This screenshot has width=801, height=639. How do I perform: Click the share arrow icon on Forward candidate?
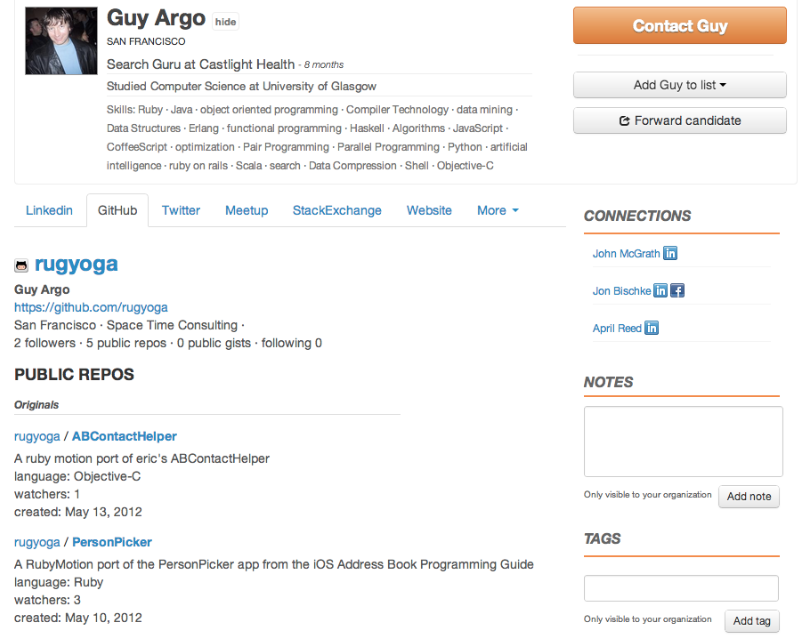click(624, 121)
